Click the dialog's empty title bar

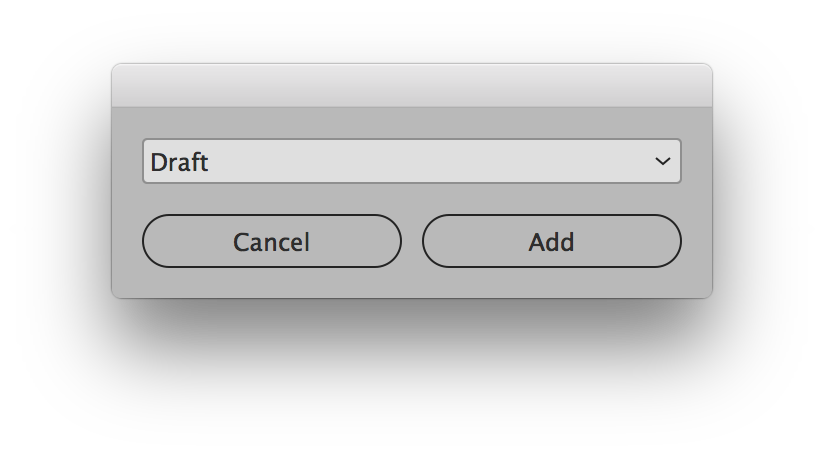click(x=411, y=85)
